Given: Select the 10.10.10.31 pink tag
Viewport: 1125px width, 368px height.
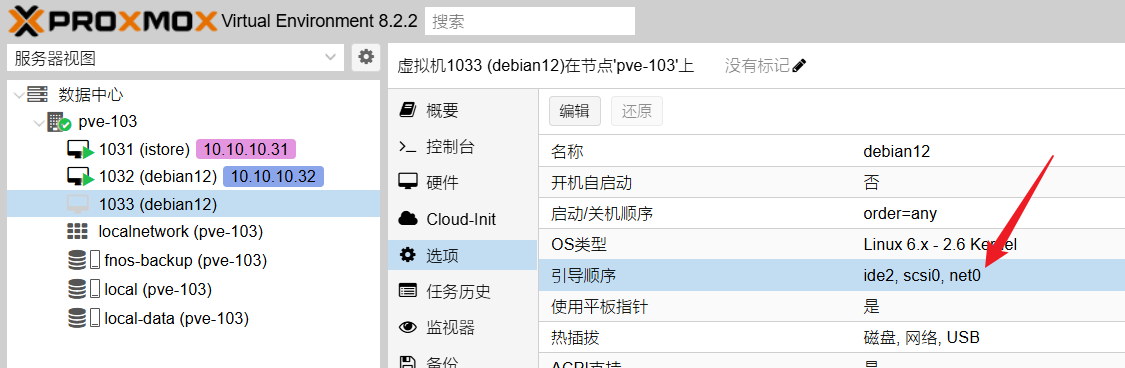Looking at the screenshot, I should [246, 149].
